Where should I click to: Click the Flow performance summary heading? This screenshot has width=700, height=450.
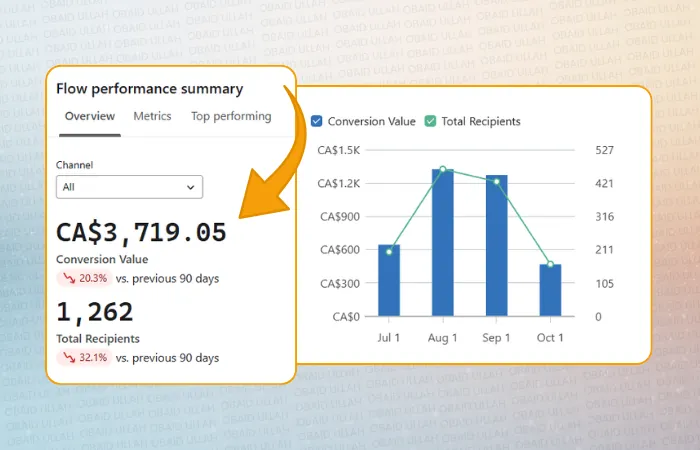(150, 89)
